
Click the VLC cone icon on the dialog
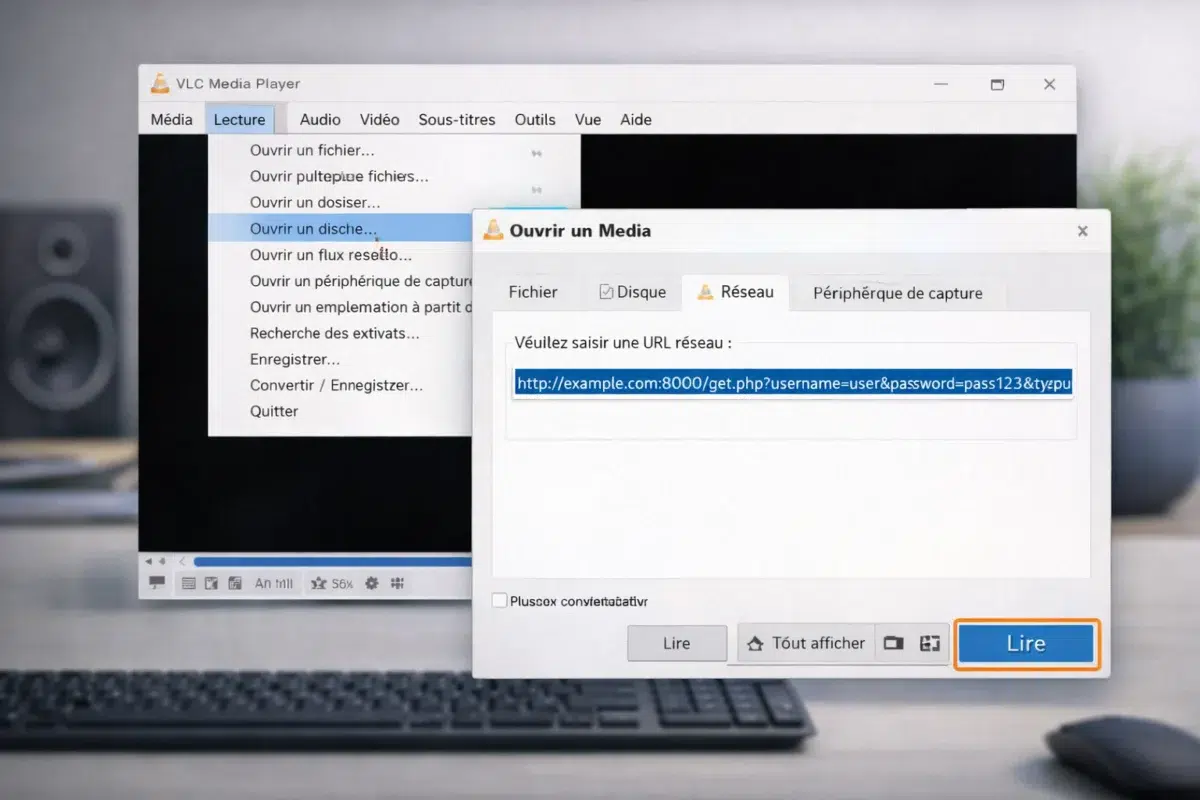493,230
